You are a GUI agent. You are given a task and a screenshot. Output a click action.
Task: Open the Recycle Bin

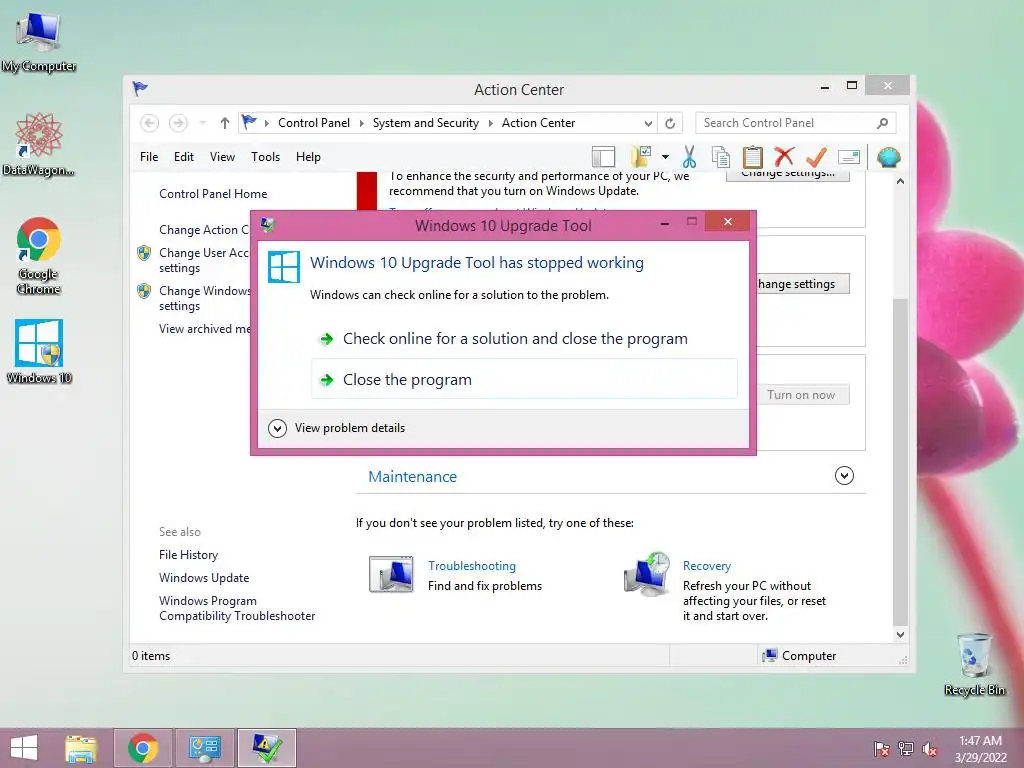(x=974, y=663)
